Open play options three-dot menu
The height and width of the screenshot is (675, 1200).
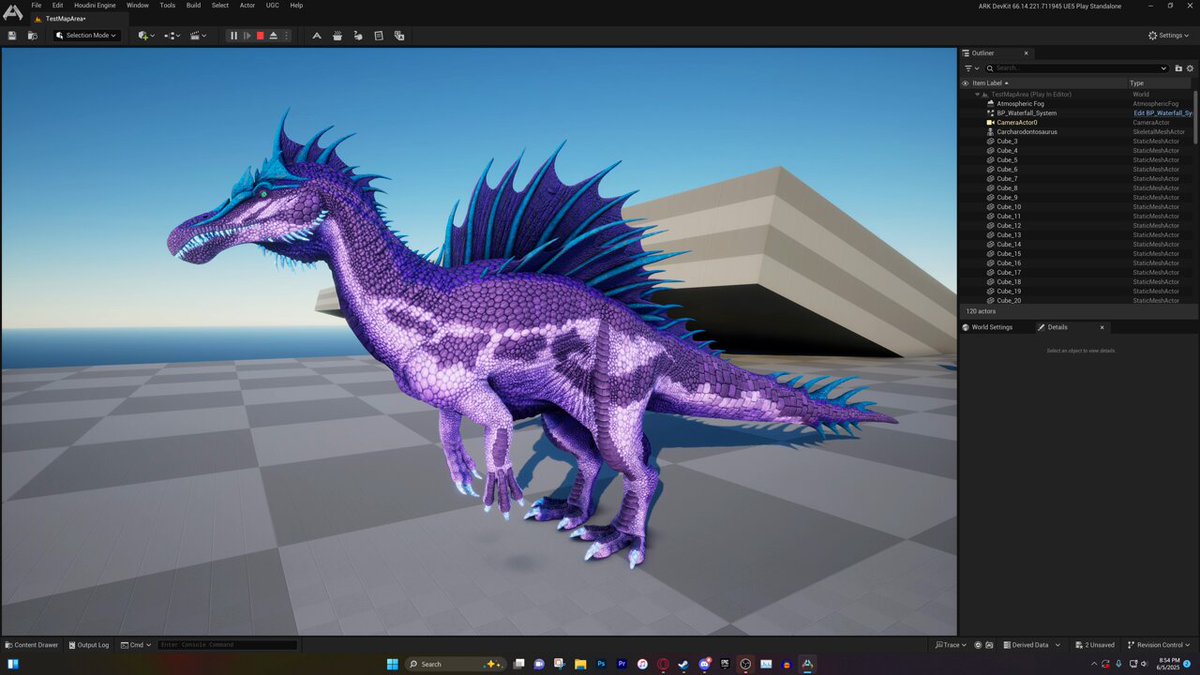(287, 35)
